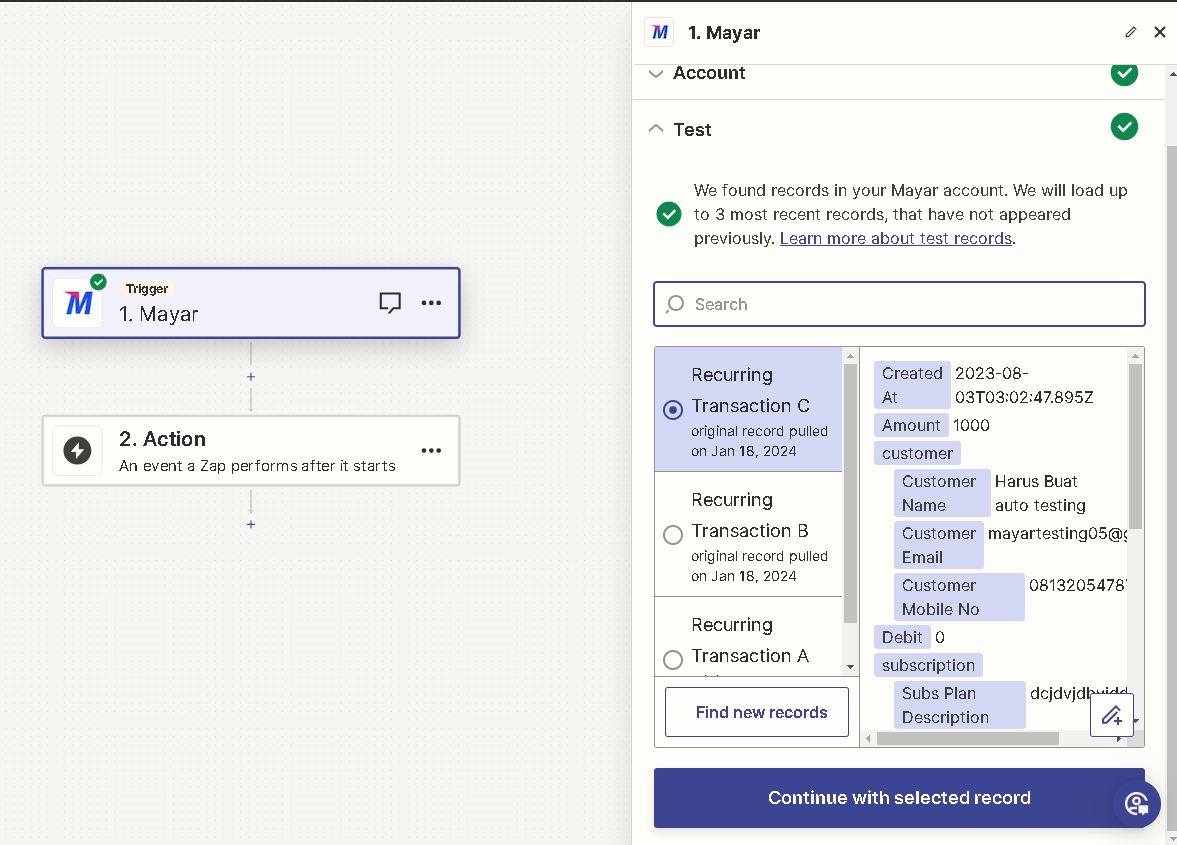Click the Amount field label
Screen dimensions: 1177x845
tap(911, 426)
